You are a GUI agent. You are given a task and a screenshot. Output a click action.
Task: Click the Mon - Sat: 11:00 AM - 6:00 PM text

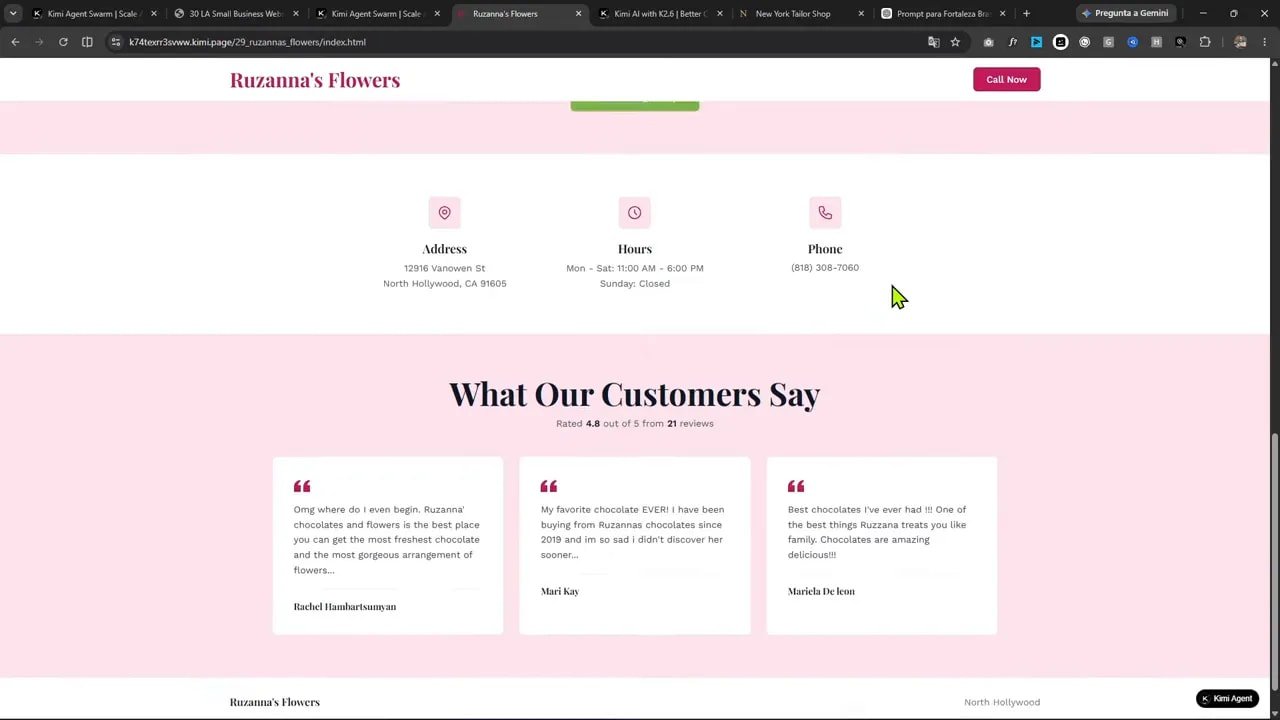(635, 268)
